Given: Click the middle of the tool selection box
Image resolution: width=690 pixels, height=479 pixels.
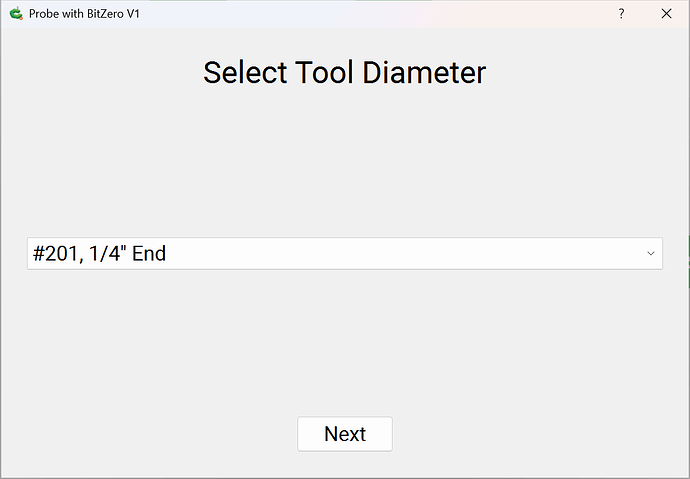Looking at the screenshot, I should pos(344,254).
